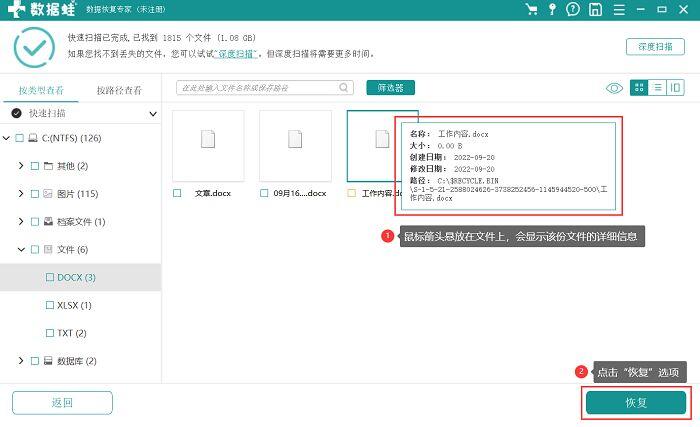Click the key registration icon
Viewport: 700px width, 427px height.
click(552, 9)
